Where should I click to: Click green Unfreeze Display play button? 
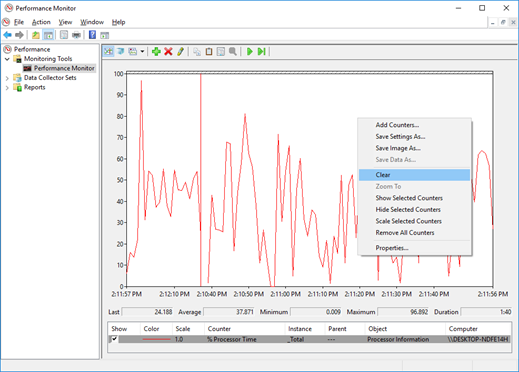click(x=250, y=51)
